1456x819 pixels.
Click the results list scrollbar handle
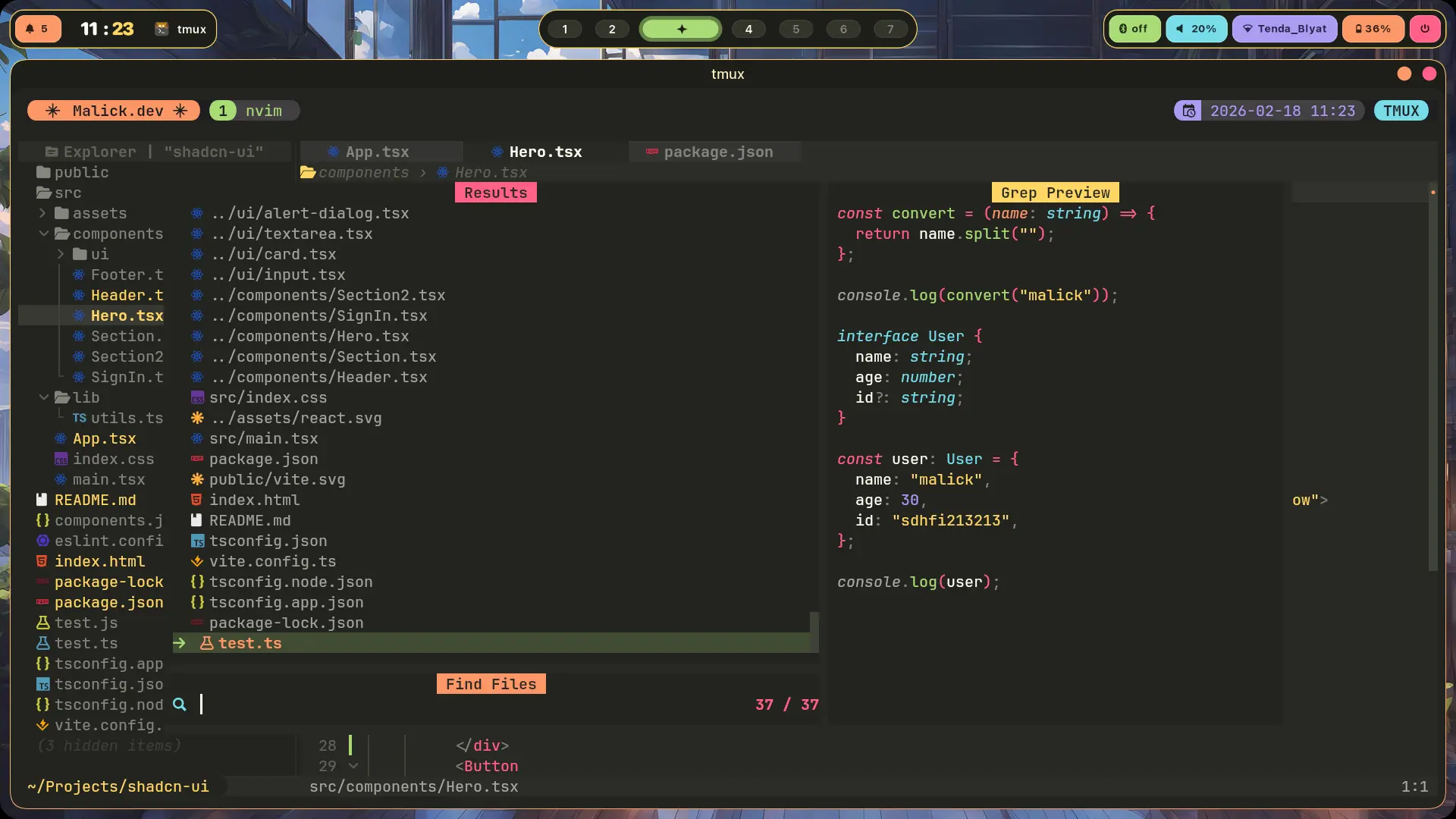click(x=814, y=632)
